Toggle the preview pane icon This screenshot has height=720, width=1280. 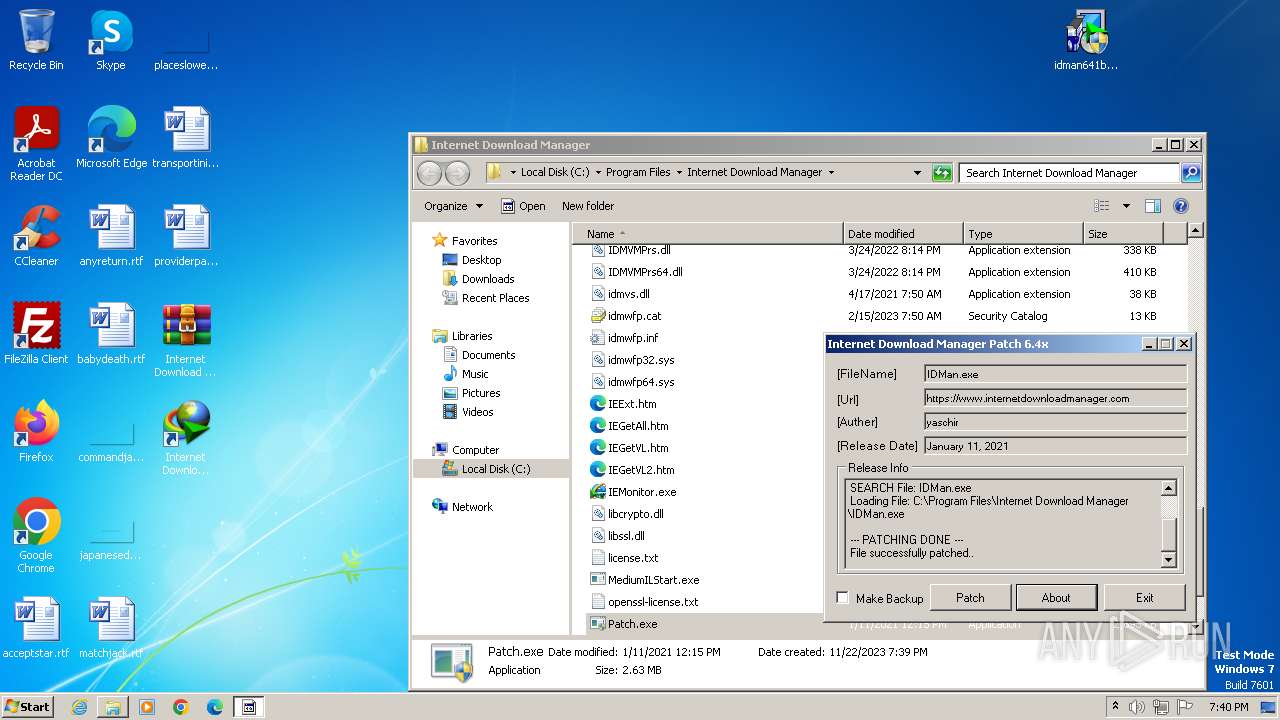1153,206
